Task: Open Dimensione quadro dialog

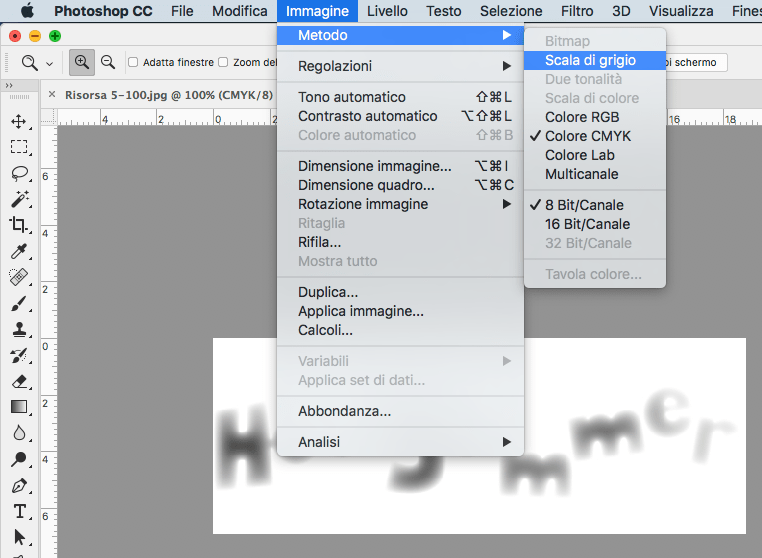Action: point(400,185)
